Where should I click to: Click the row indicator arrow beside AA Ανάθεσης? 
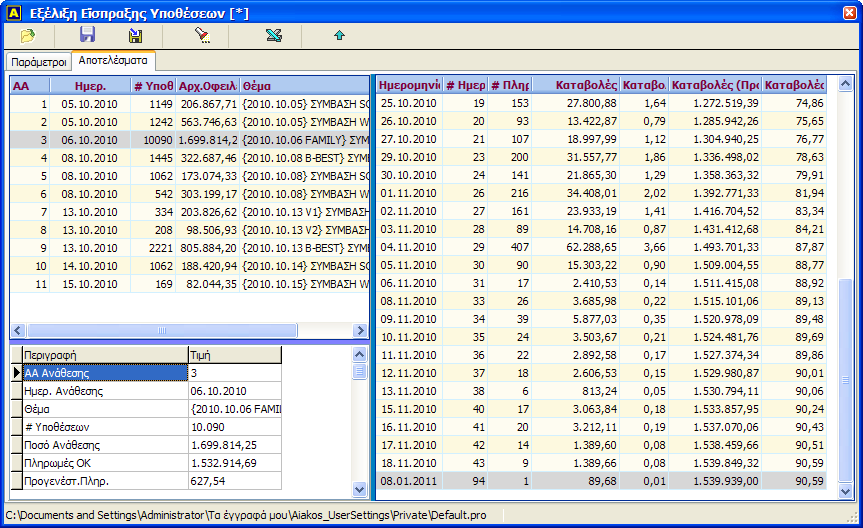point(17,373)
